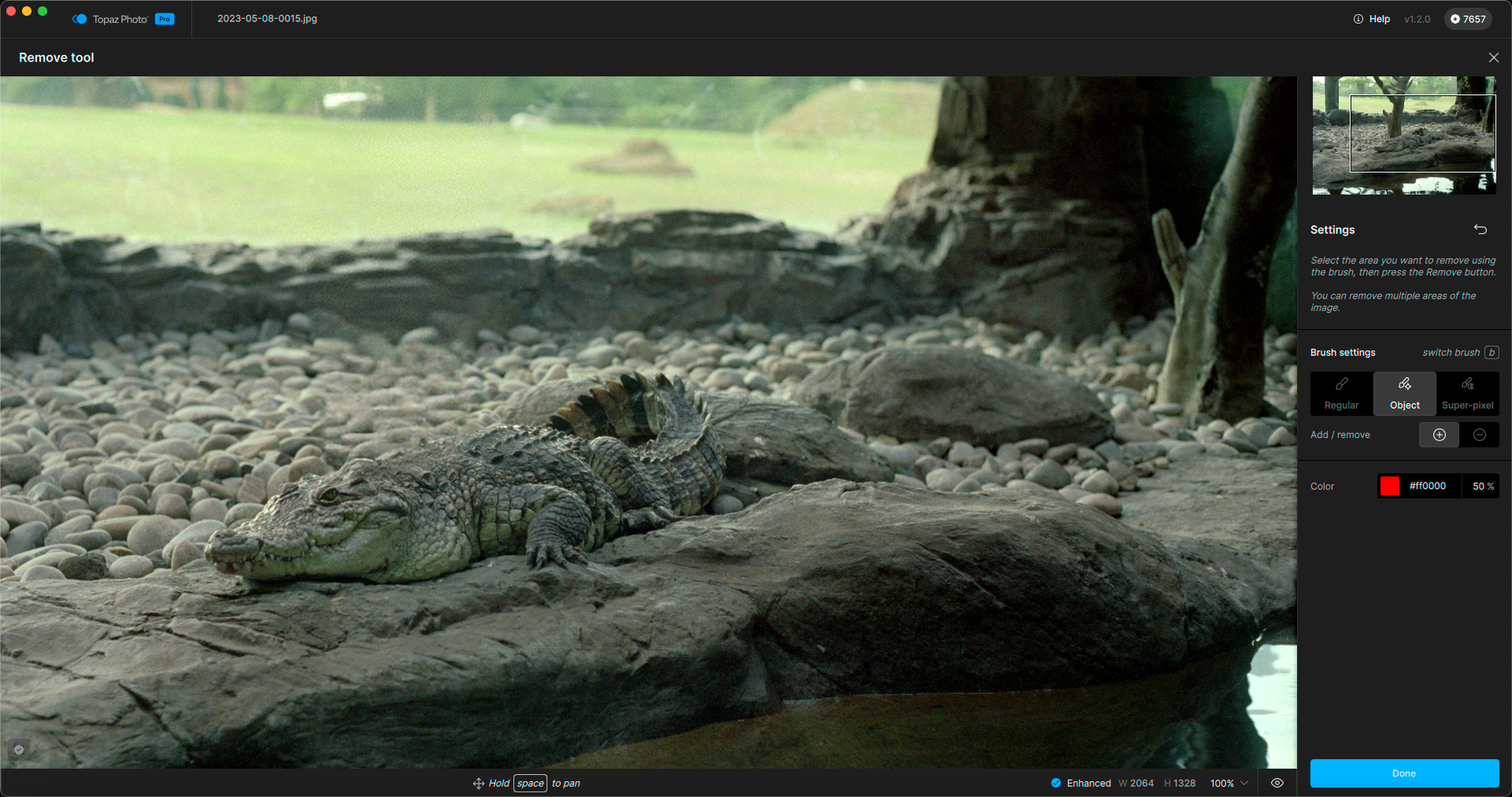Click the red brush color swatch
The width and height of the screenshot is (1512, 797).
coord(1390,486)
